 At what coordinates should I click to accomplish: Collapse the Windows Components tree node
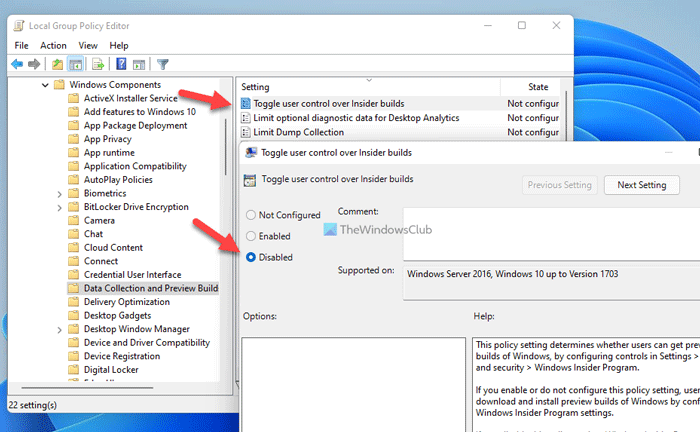tap(45, 85)
